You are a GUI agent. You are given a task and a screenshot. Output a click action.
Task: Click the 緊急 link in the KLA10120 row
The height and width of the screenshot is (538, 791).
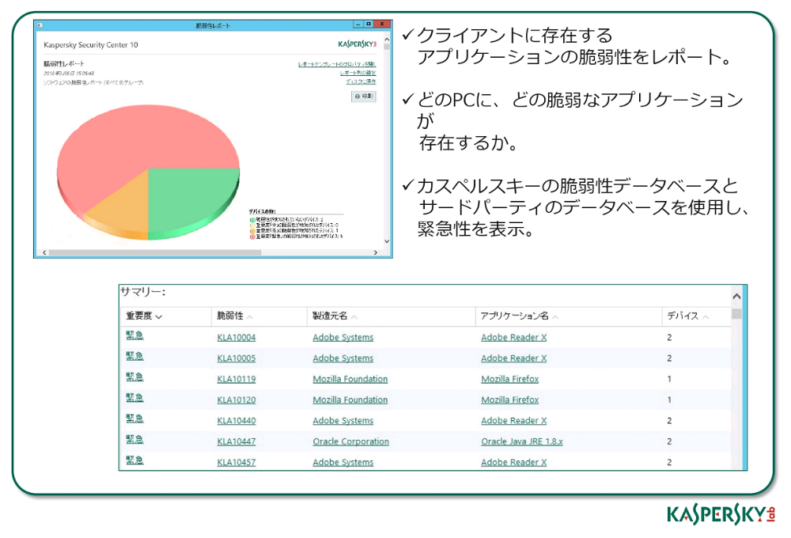[135, 398]
